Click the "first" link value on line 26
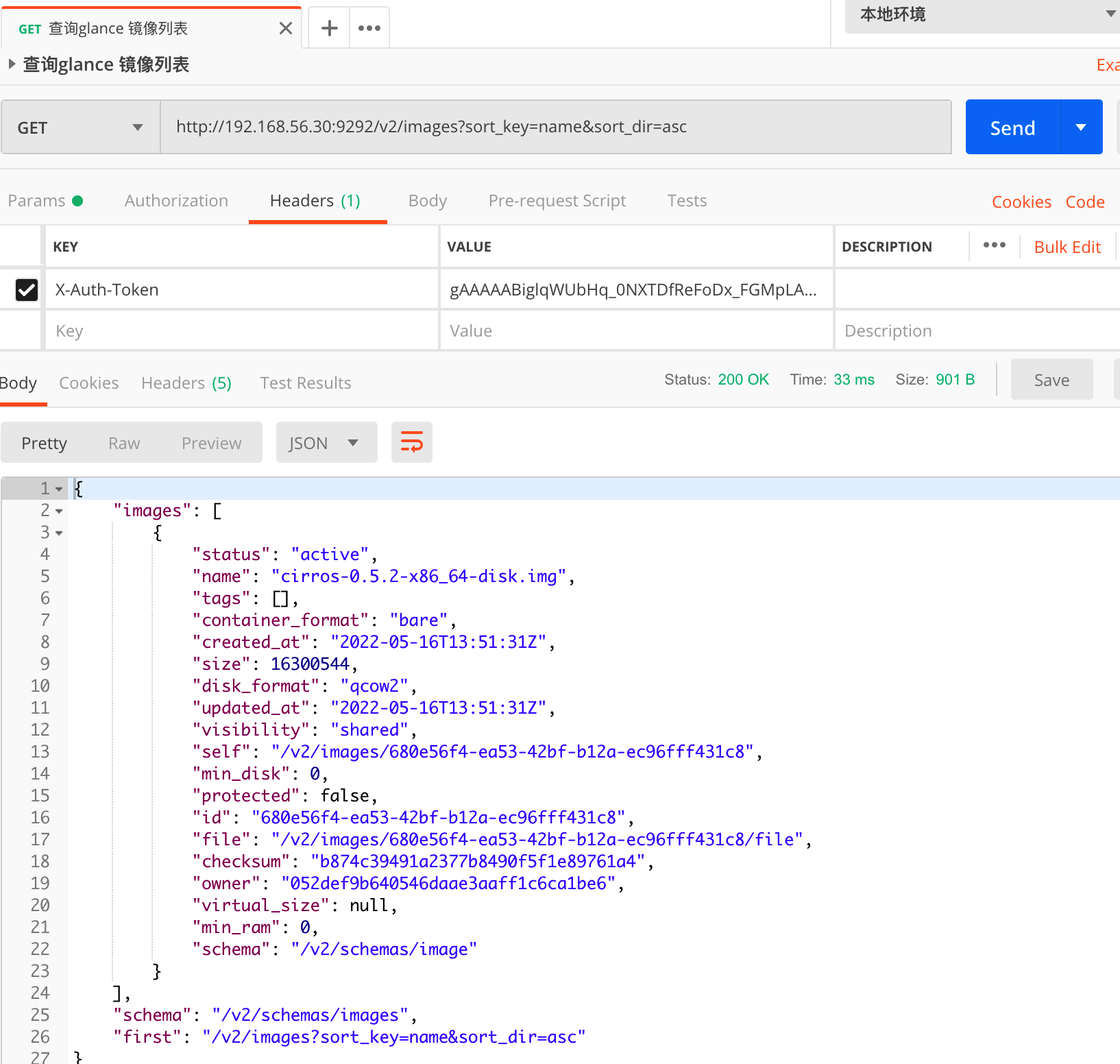Image resolution: width=1120 pixels, height=1064 pixels. coord(394,1037)
